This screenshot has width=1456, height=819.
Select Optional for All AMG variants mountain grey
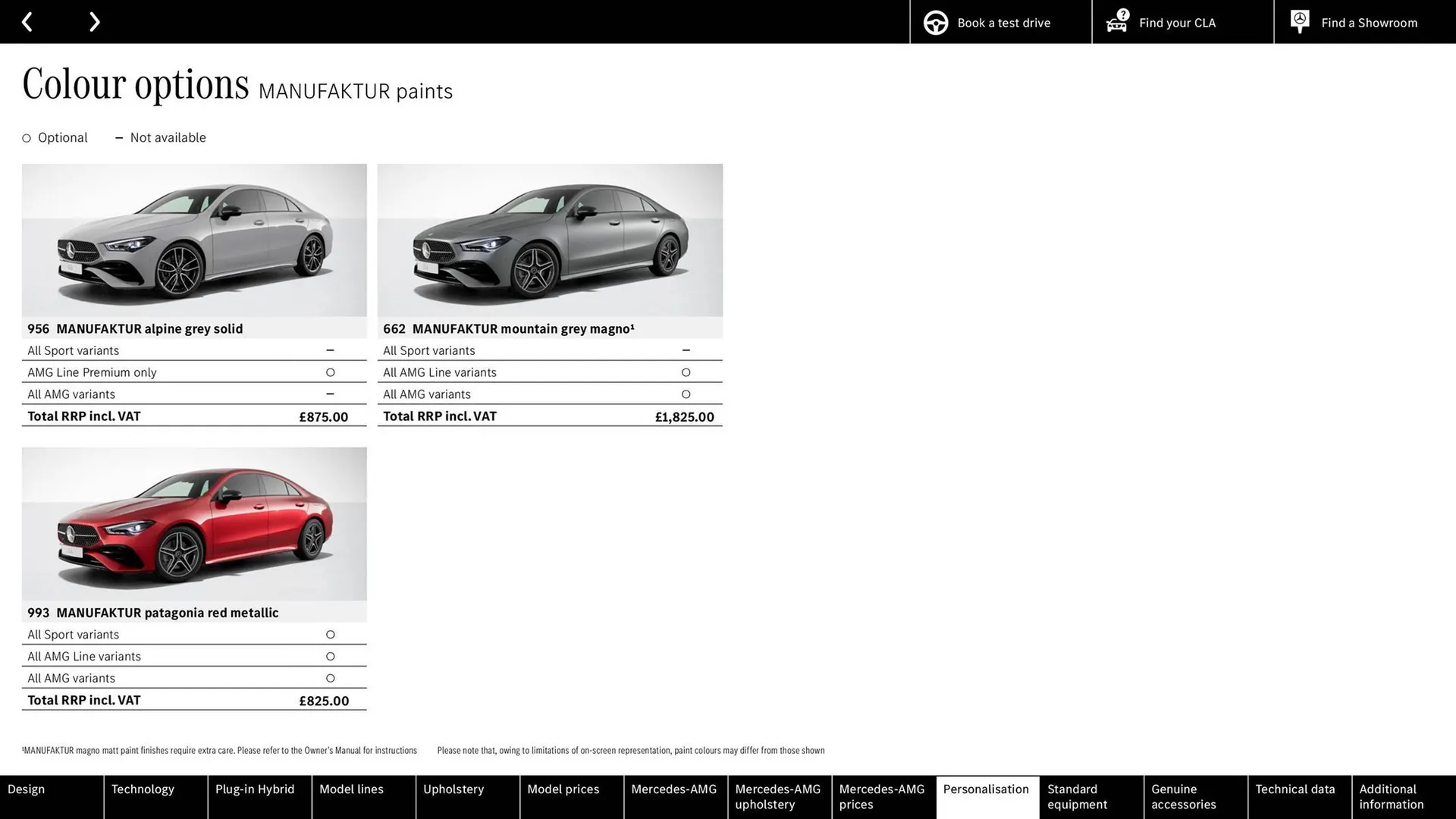(x=686, y=394)
